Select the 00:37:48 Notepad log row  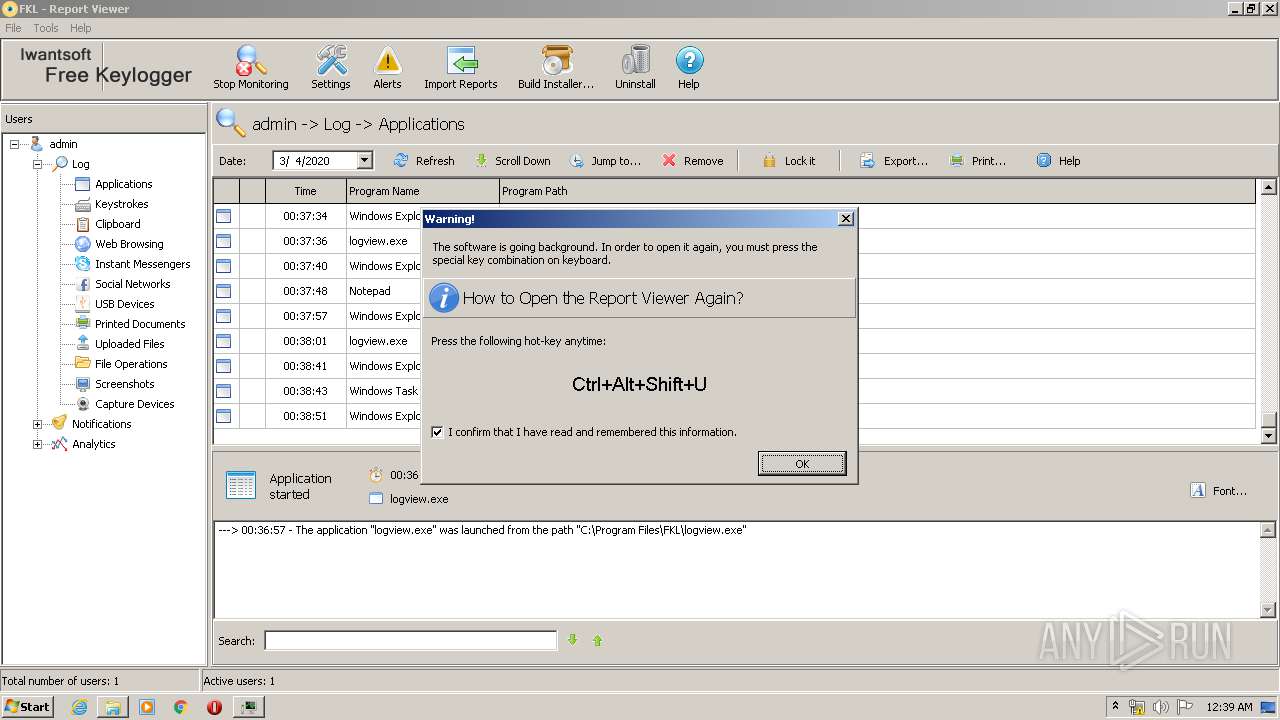pyautogui.click(x=734, y=291)
